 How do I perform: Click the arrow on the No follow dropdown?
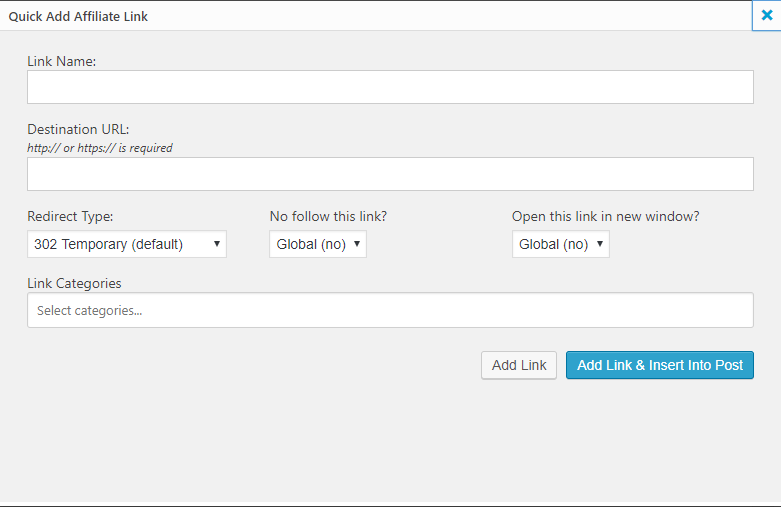coord(357,244)
